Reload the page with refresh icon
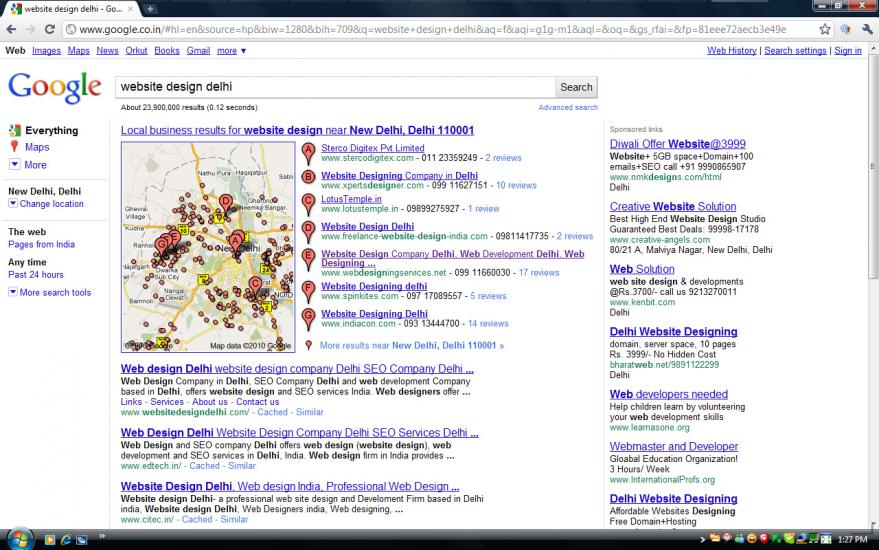879x550 pixels. 50,29
